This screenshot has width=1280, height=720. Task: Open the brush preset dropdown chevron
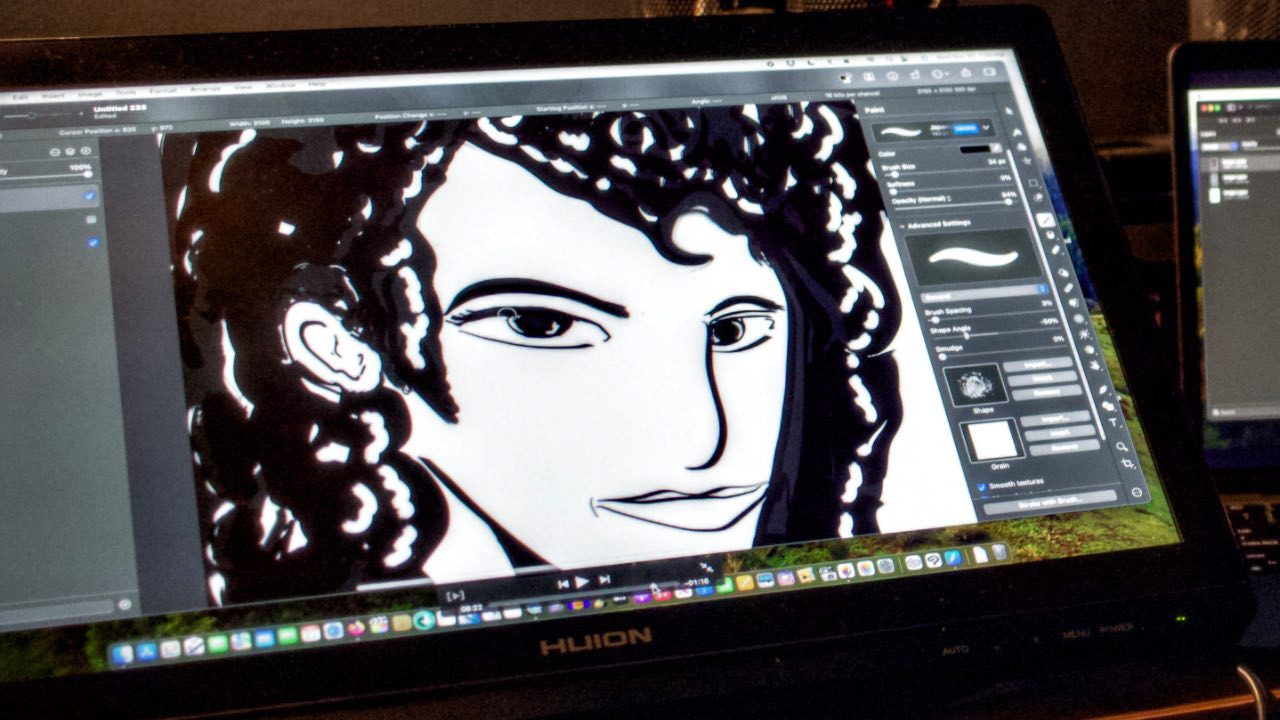point(987,127)
